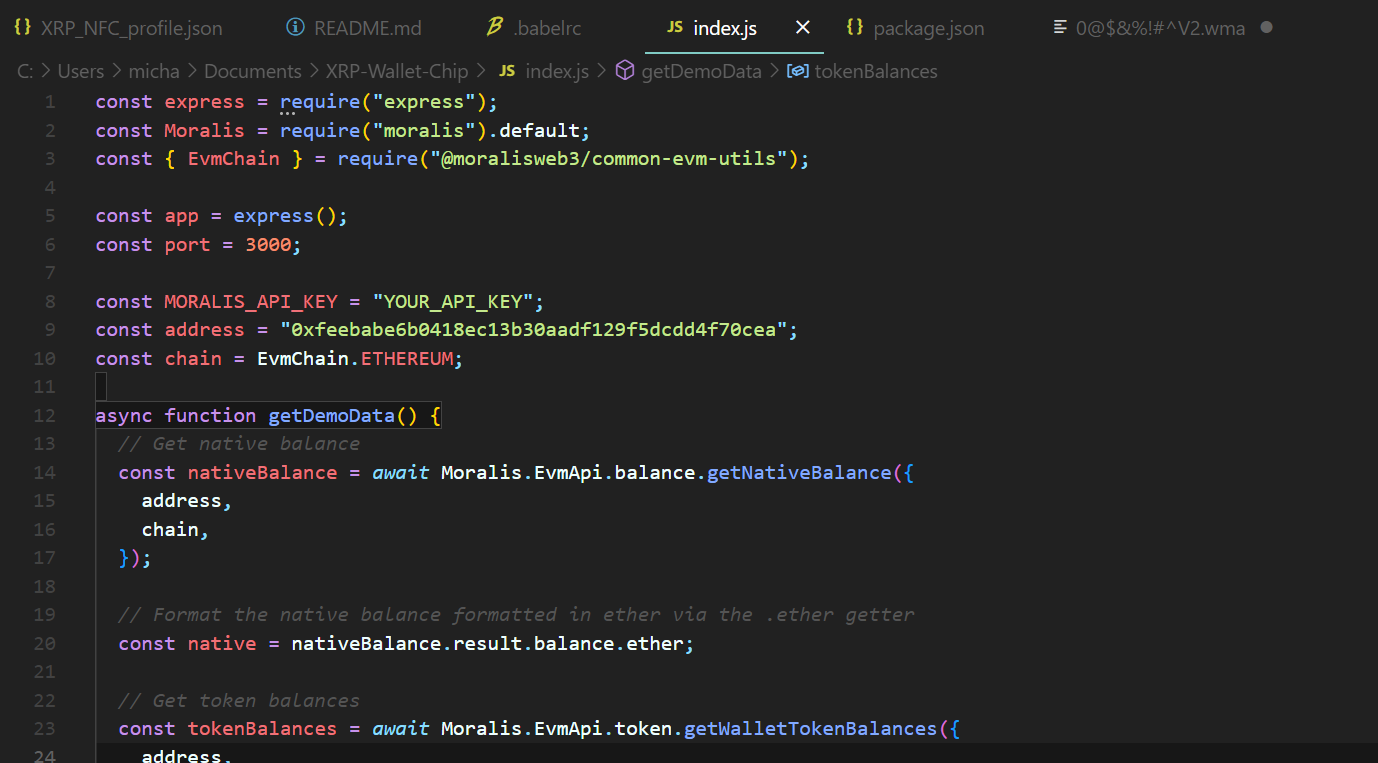
Task: Click variable icon beside tokenBalances breadcrumb
Action: click(798, 71)
